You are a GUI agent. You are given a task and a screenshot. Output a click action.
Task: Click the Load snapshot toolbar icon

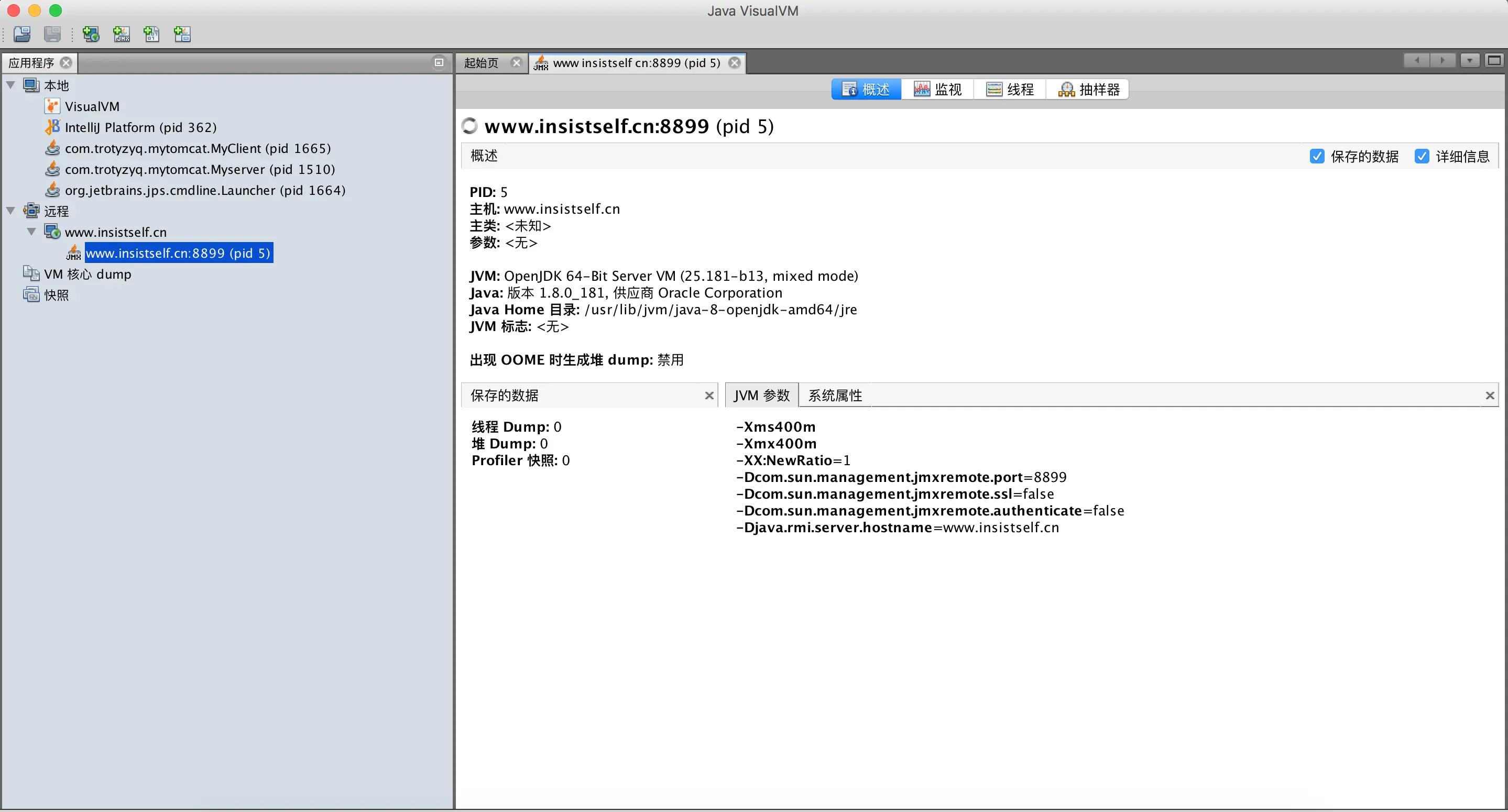coord(22,34)
